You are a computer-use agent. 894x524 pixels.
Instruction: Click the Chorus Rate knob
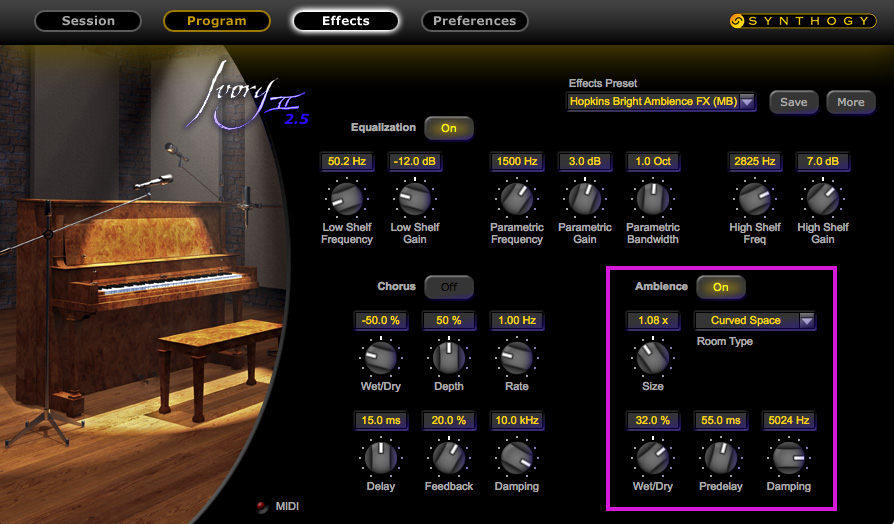pos(517,358)
